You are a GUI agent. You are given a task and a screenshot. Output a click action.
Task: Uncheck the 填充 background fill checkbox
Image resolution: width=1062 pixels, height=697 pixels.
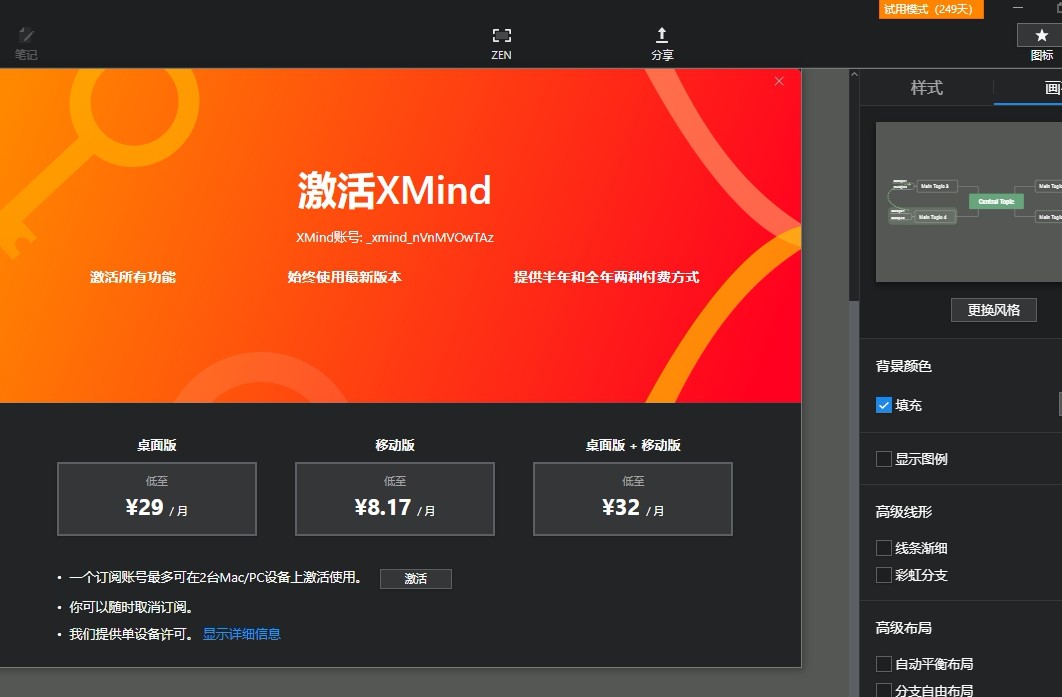pos(884,405)
